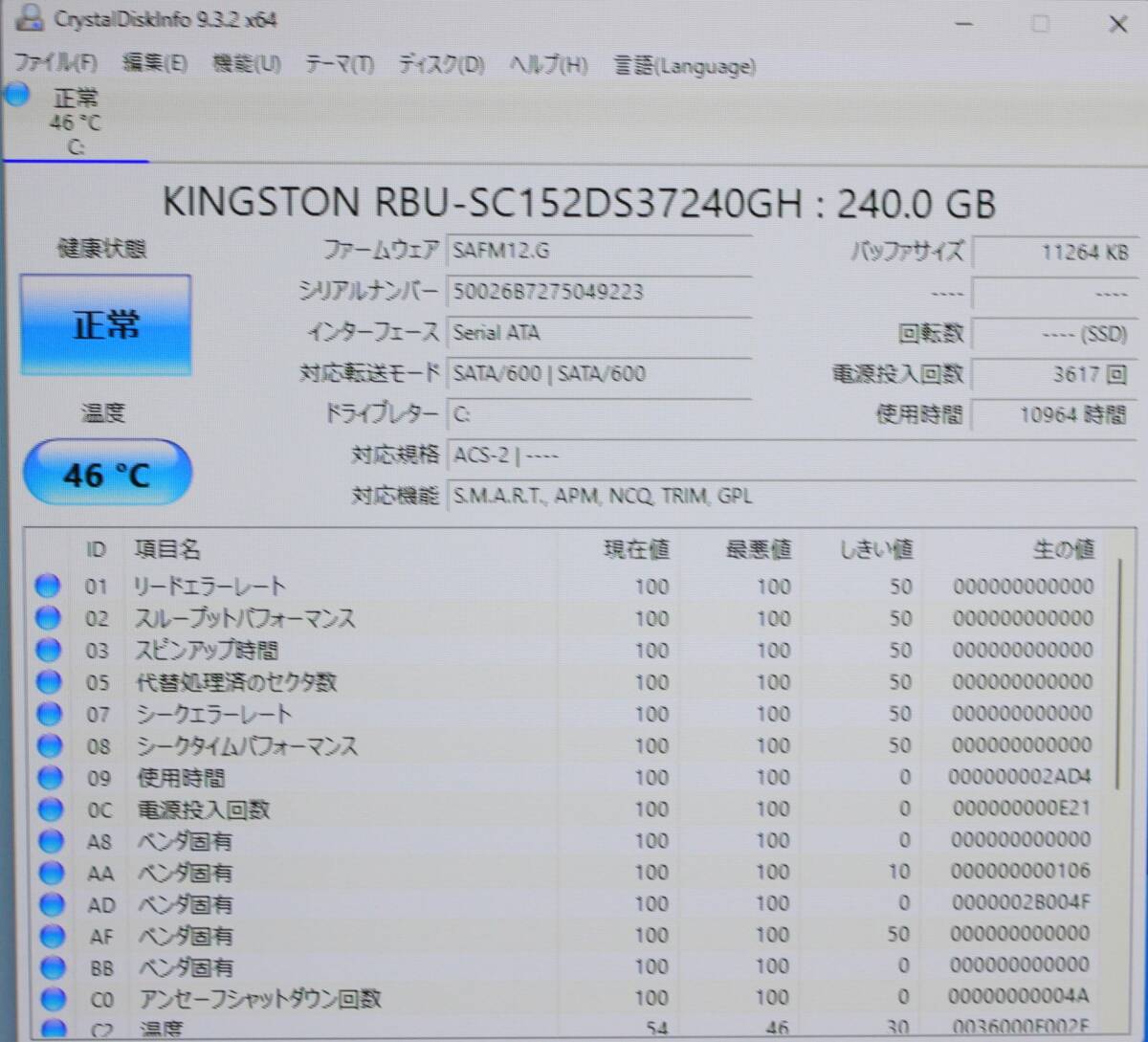This screenshot has height=1042, width=1148.
Task: Click the status dot for row 09 使用時間
Action: 50,777
